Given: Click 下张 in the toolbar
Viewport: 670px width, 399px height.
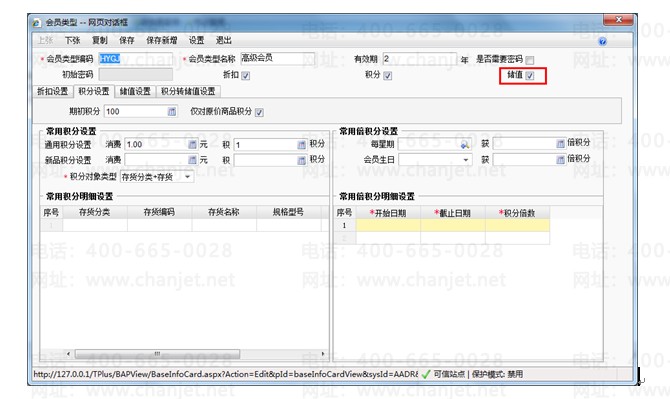Looking at the screenshot, I should point(73,40).
